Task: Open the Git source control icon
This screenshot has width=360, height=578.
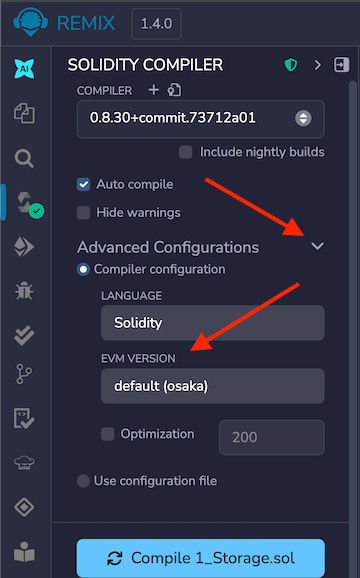Action: [x=24, y=374]
